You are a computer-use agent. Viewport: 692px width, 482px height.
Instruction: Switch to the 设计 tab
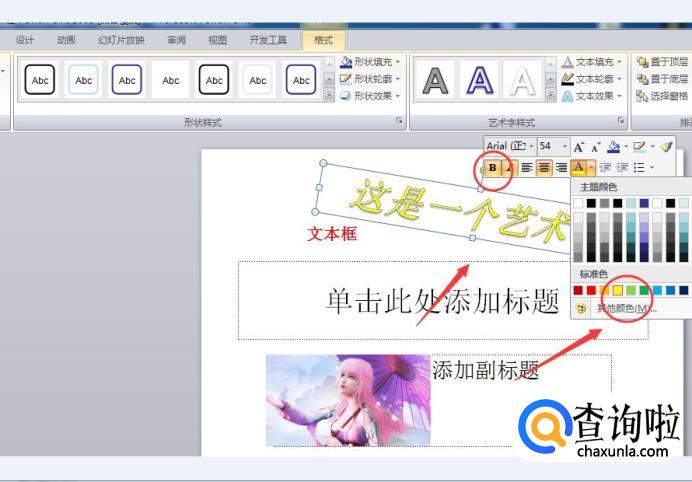25,40
